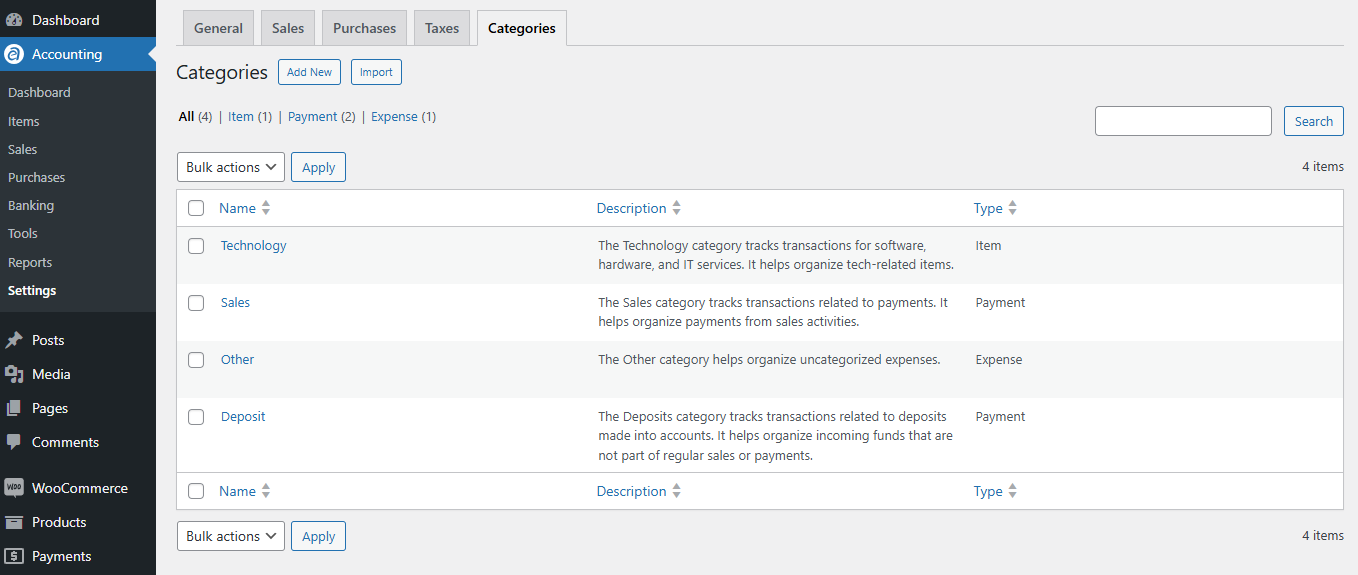Click the WooCommerce logo icon
The height and width of the screenshot is (575, 1358).
[x=14, y=488]
